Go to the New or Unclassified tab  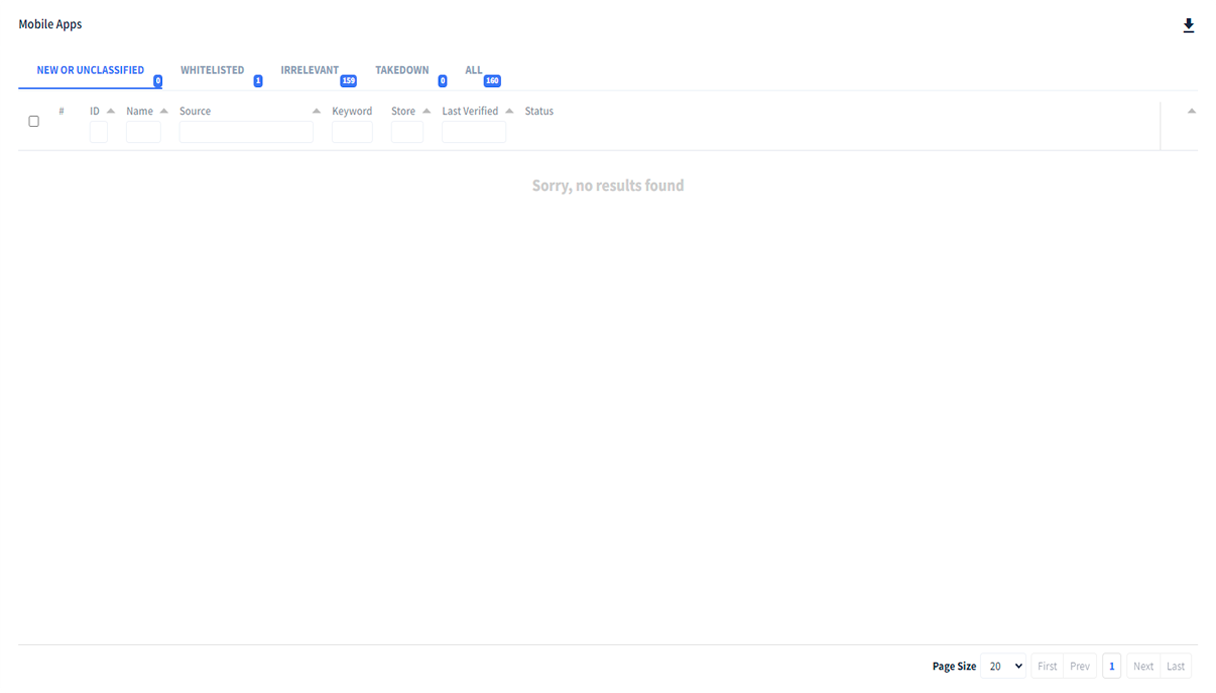coord(90,71)
